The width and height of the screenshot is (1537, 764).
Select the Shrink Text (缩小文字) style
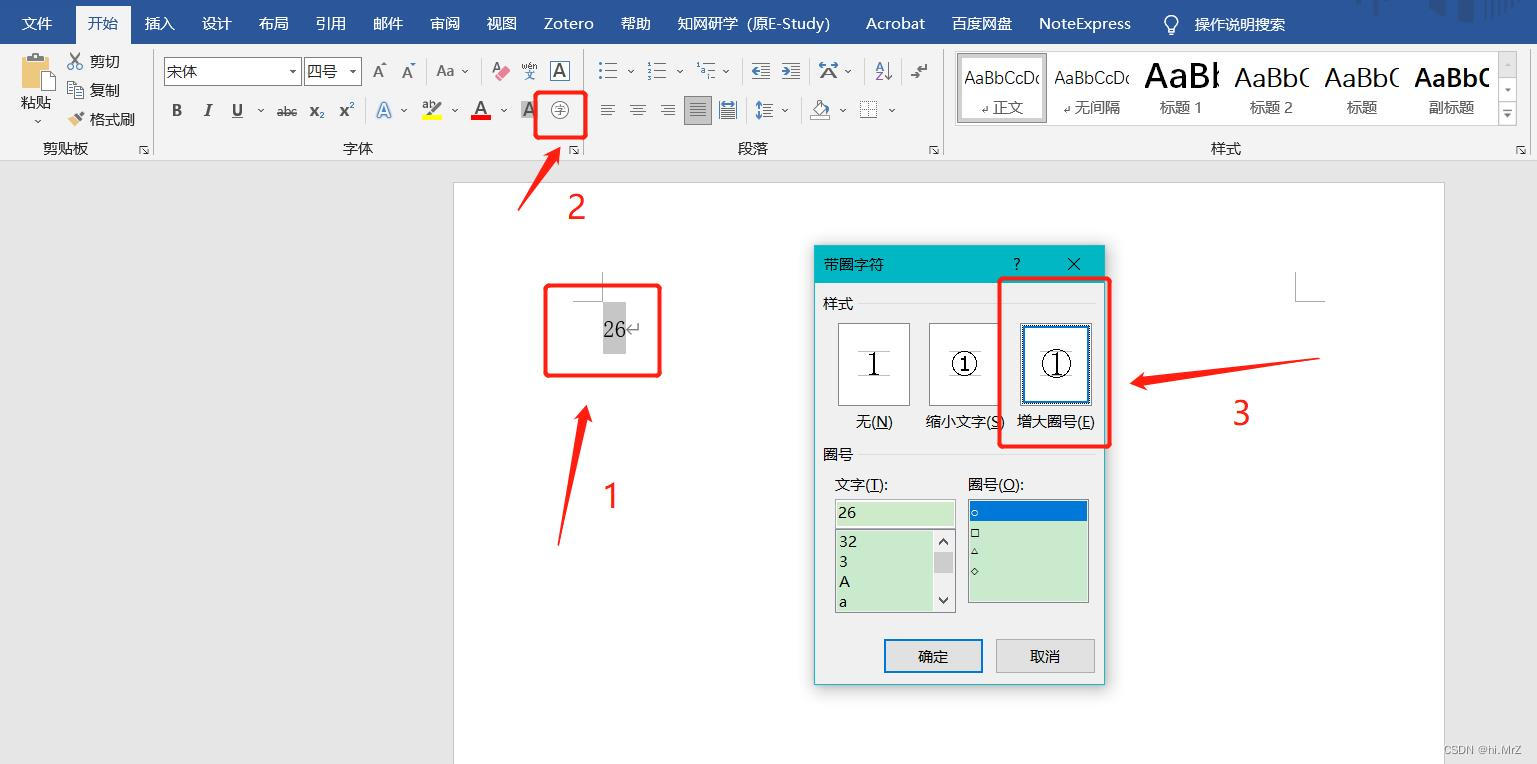[964, 364]
